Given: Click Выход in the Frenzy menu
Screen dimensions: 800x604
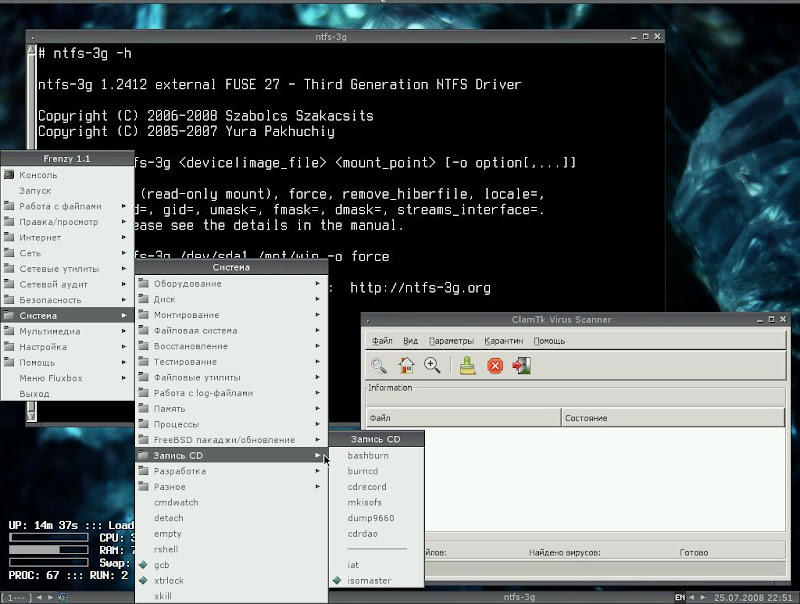Looking at the screenshot, I should [x=34, y=394].
